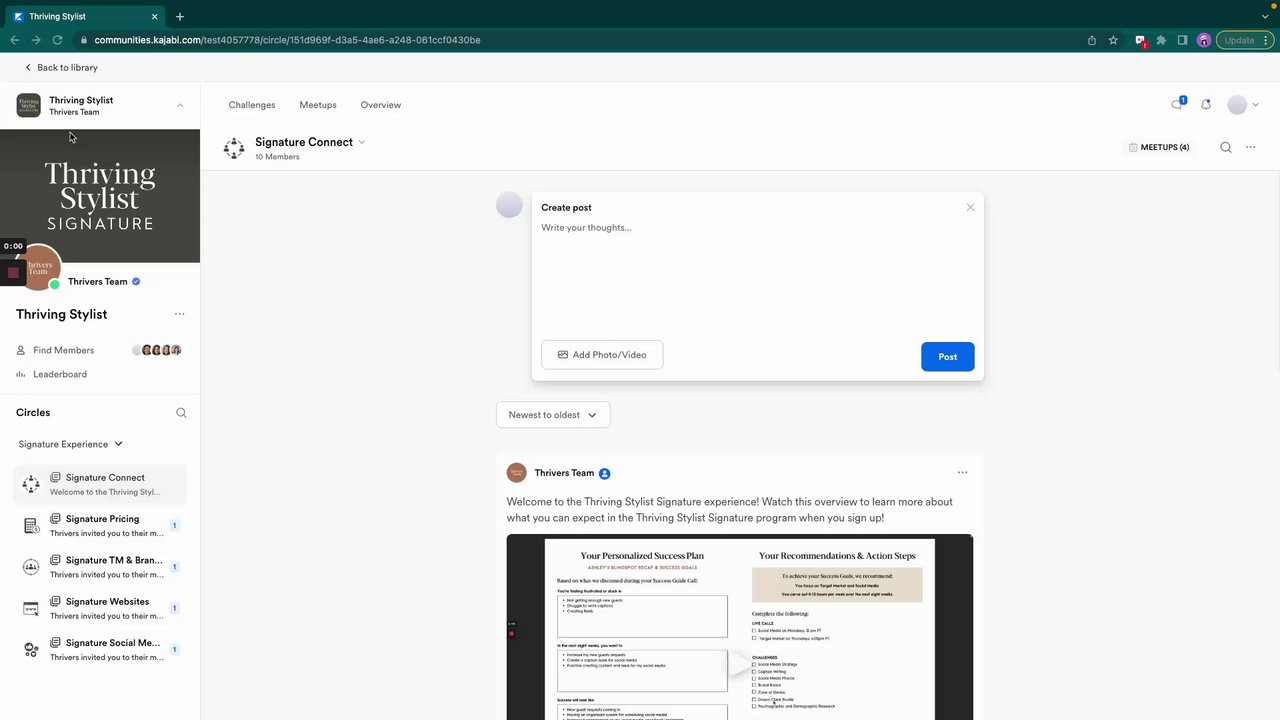Click the Signature Connect circle icon in header

tap(234, 148)
